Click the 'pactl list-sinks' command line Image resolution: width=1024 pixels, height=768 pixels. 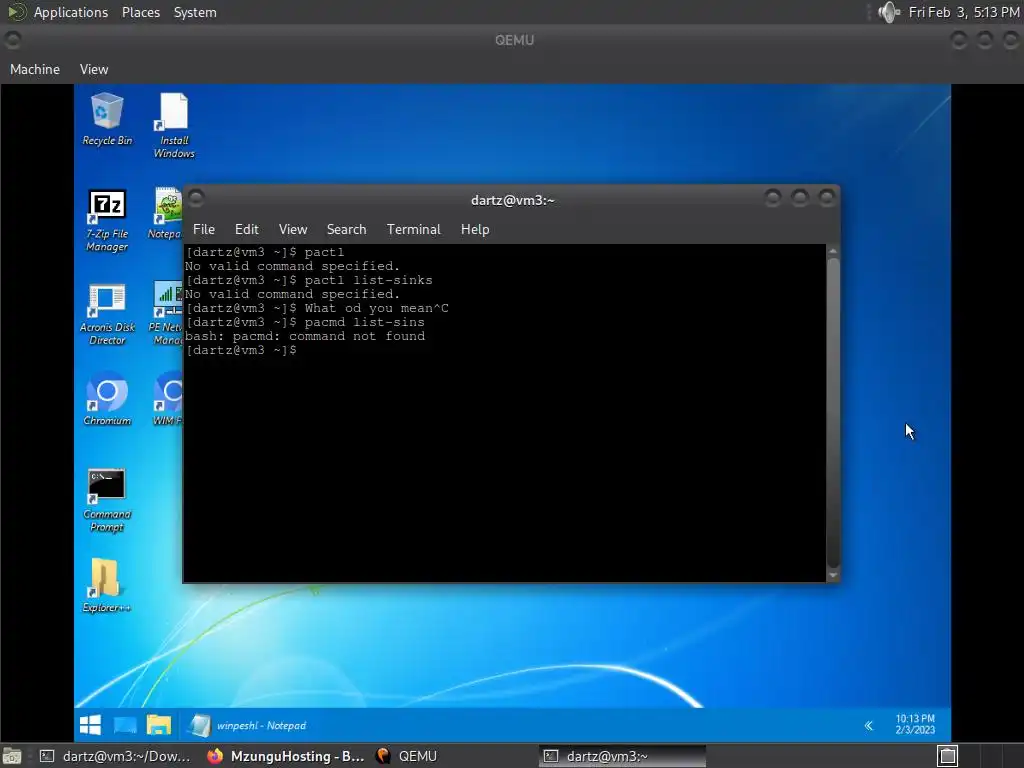(308, 280)
